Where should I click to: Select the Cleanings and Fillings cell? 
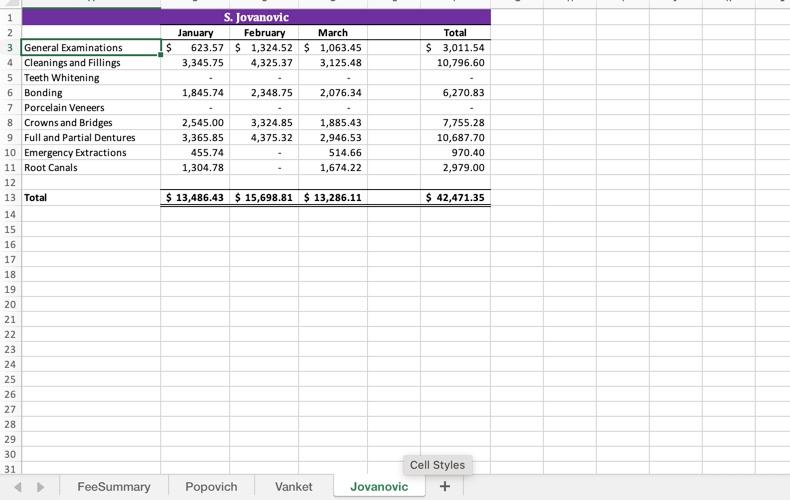click(91, 62)
